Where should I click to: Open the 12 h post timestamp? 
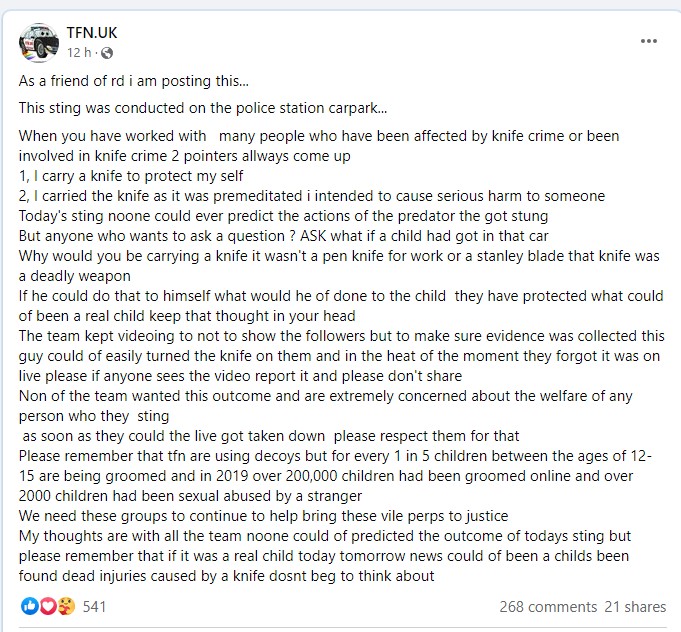tap(79, 53)
